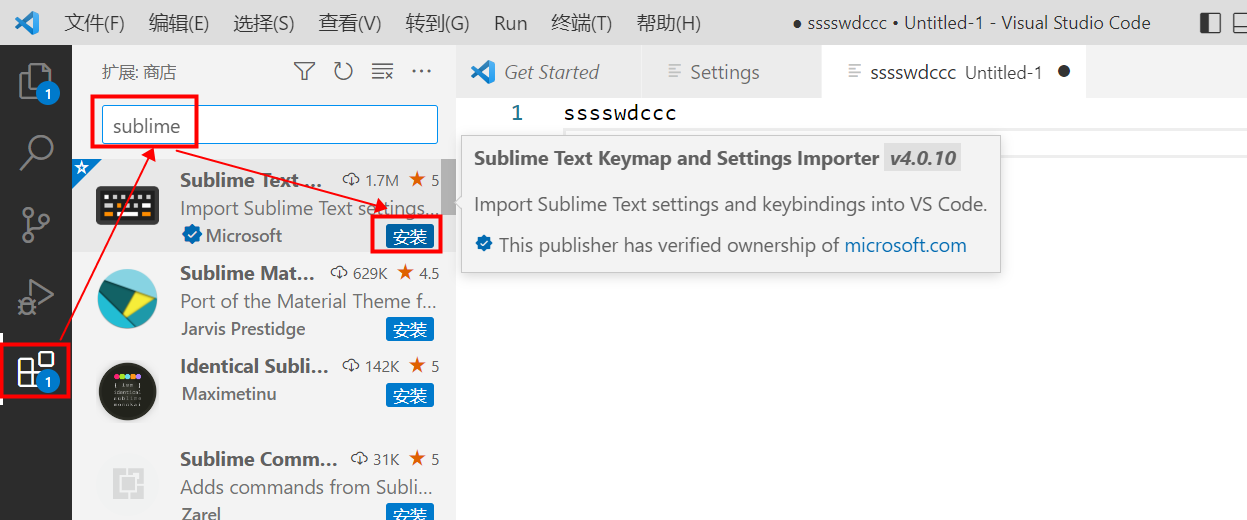Open the 帮助(H) menu
The height and width of the screenshot is (520, 1247).
pyautogui.click(x=669, y=23)
